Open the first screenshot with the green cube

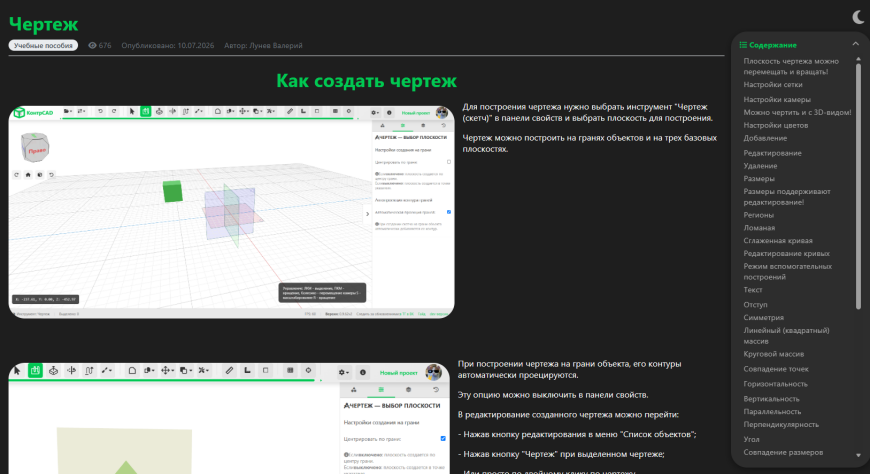[231, 212]
